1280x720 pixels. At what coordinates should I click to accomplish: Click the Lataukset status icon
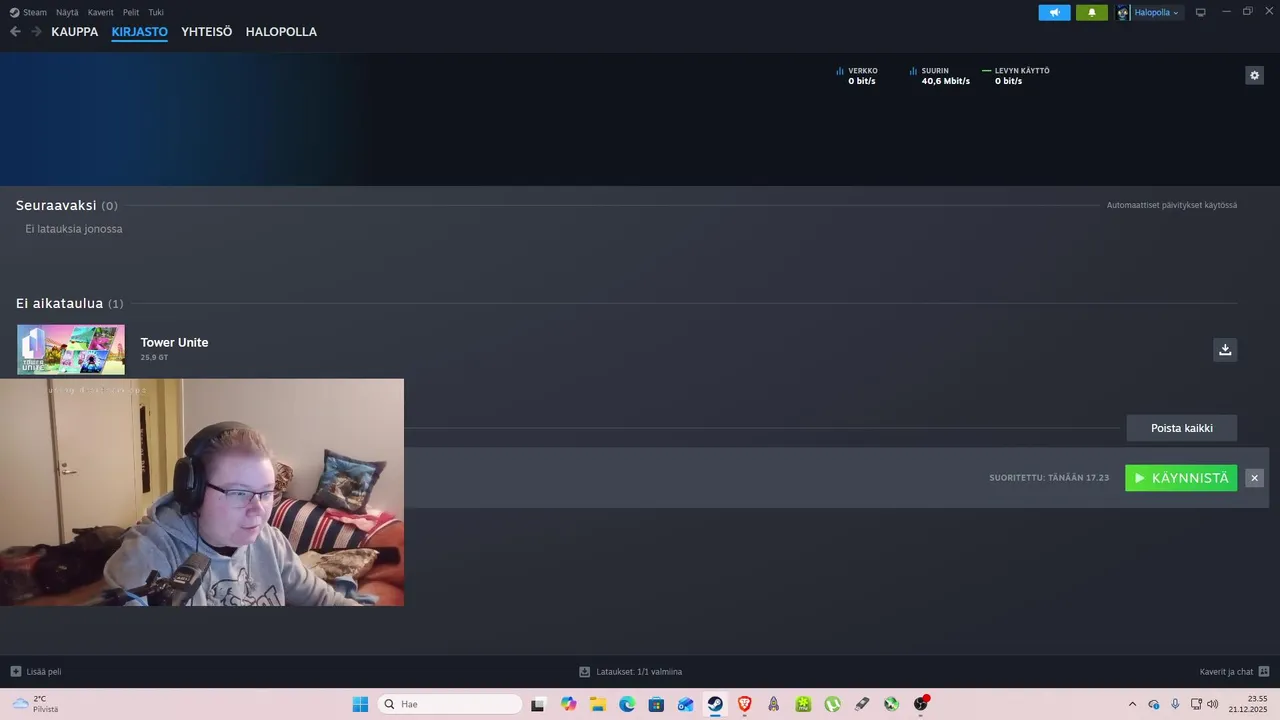[585, 672]
